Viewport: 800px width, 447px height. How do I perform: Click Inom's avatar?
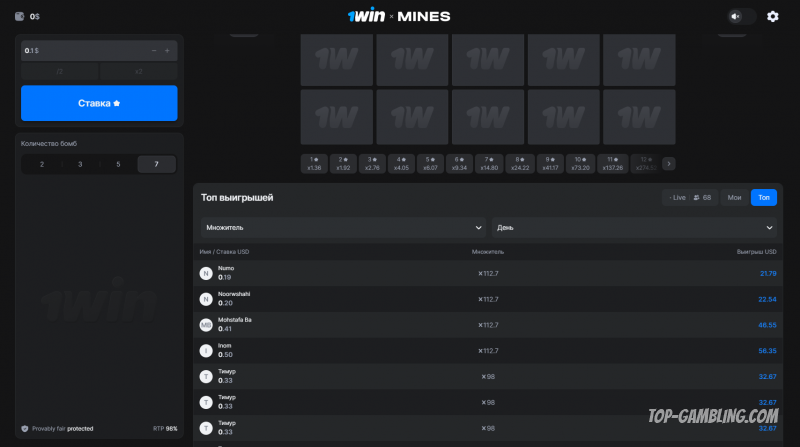coord(206,351)
